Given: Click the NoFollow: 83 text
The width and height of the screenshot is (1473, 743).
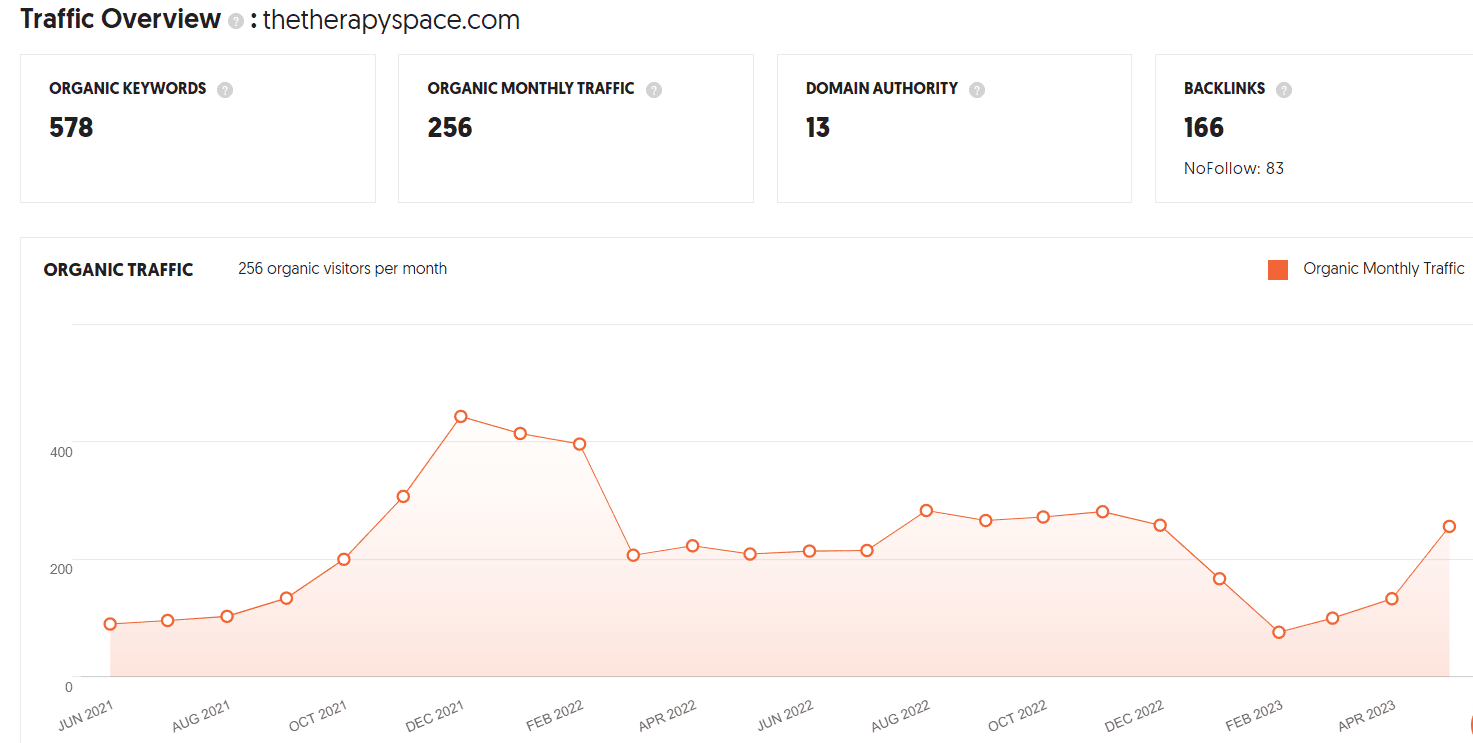Looking at the screenshot, I should (1234, 168).
